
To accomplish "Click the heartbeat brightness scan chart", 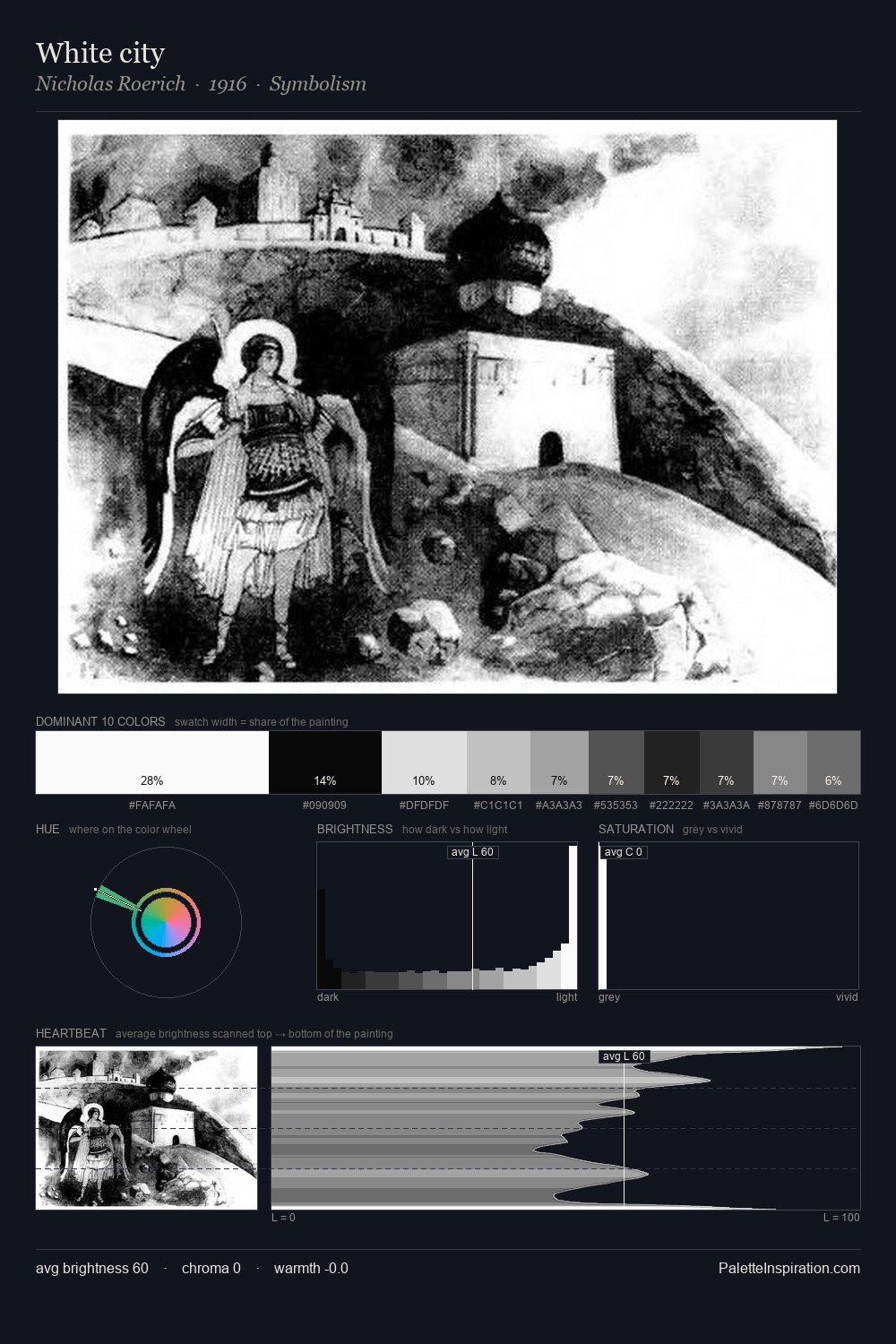I will (565, 1127).
